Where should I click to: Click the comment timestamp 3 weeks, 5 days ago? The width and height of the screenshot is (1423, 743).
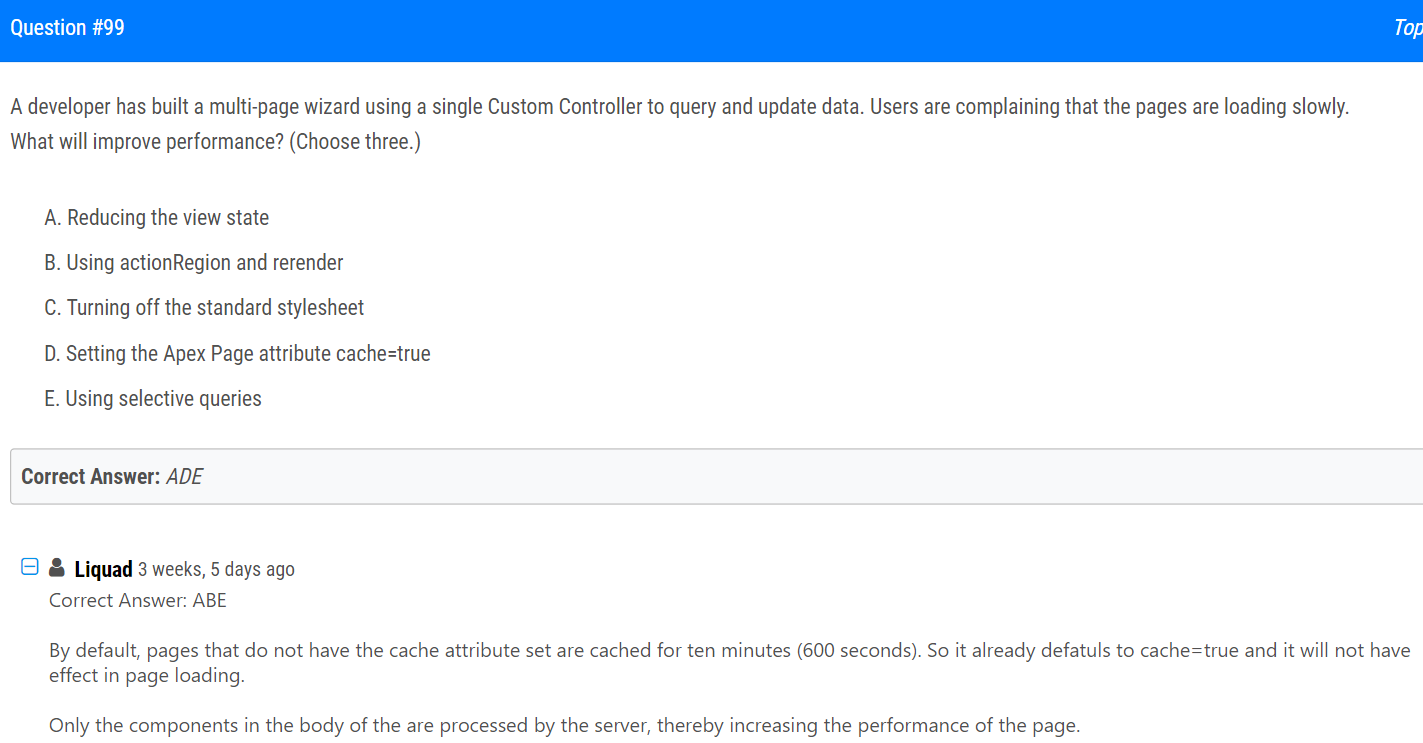tap(216, 569)
